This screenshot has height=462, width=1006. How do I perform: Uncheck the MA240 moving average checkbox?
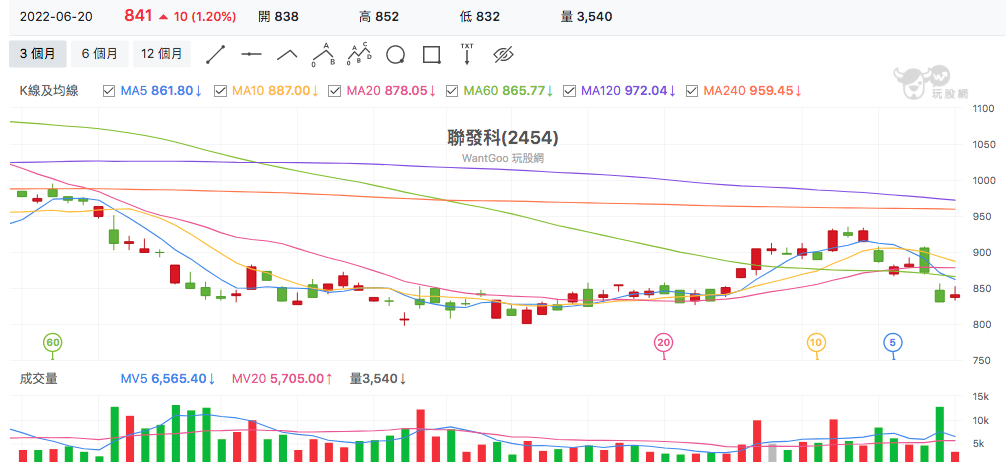[x=692, y=91]
